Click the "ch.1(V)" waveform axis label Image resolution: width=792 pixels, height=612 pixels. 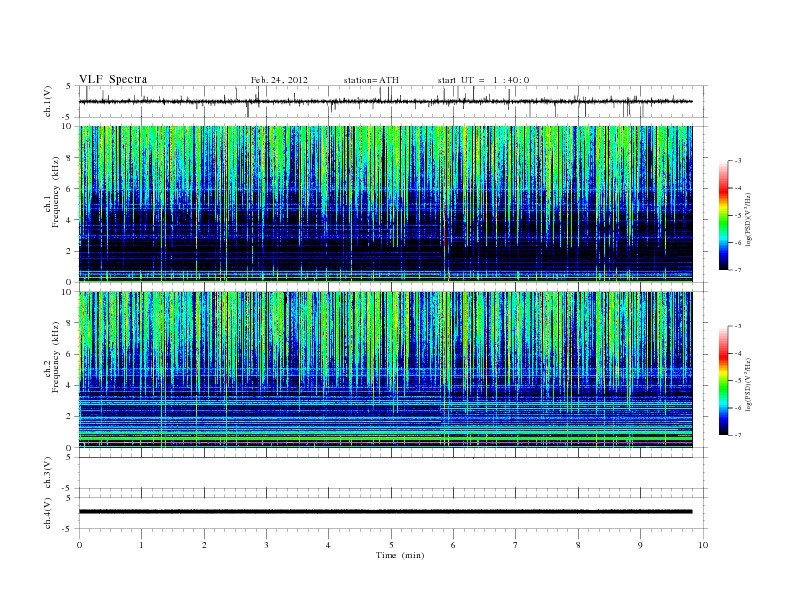pyautogui.click(x=47, y=101)
